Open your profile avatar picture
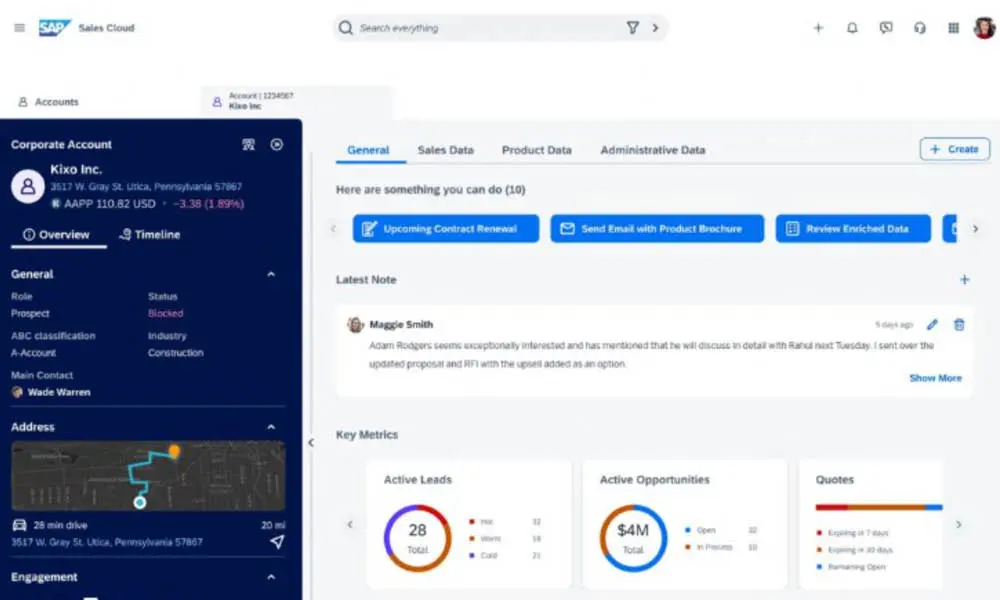 [984, 28]
